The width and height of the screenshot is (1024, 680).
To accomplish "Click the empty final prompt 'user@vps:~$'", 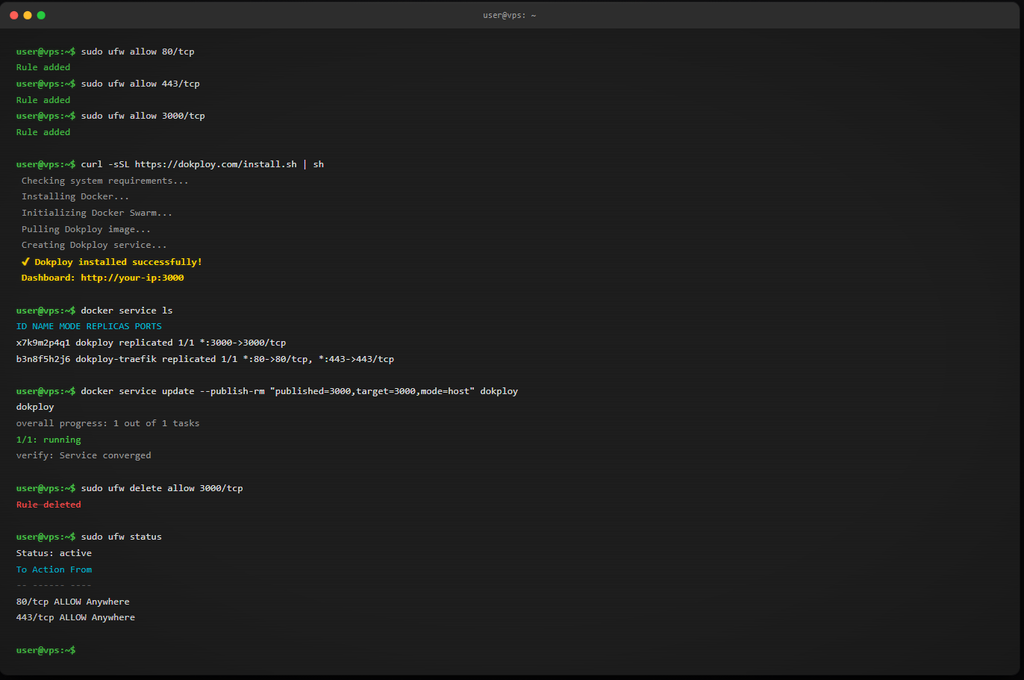I will 46,650.
